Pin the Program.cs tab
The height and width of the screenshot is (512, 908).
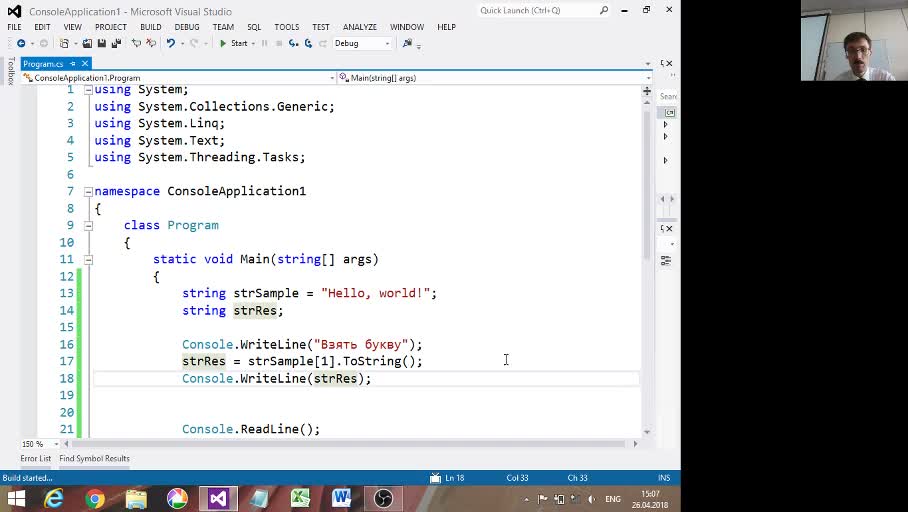click(x=73, y=64)
